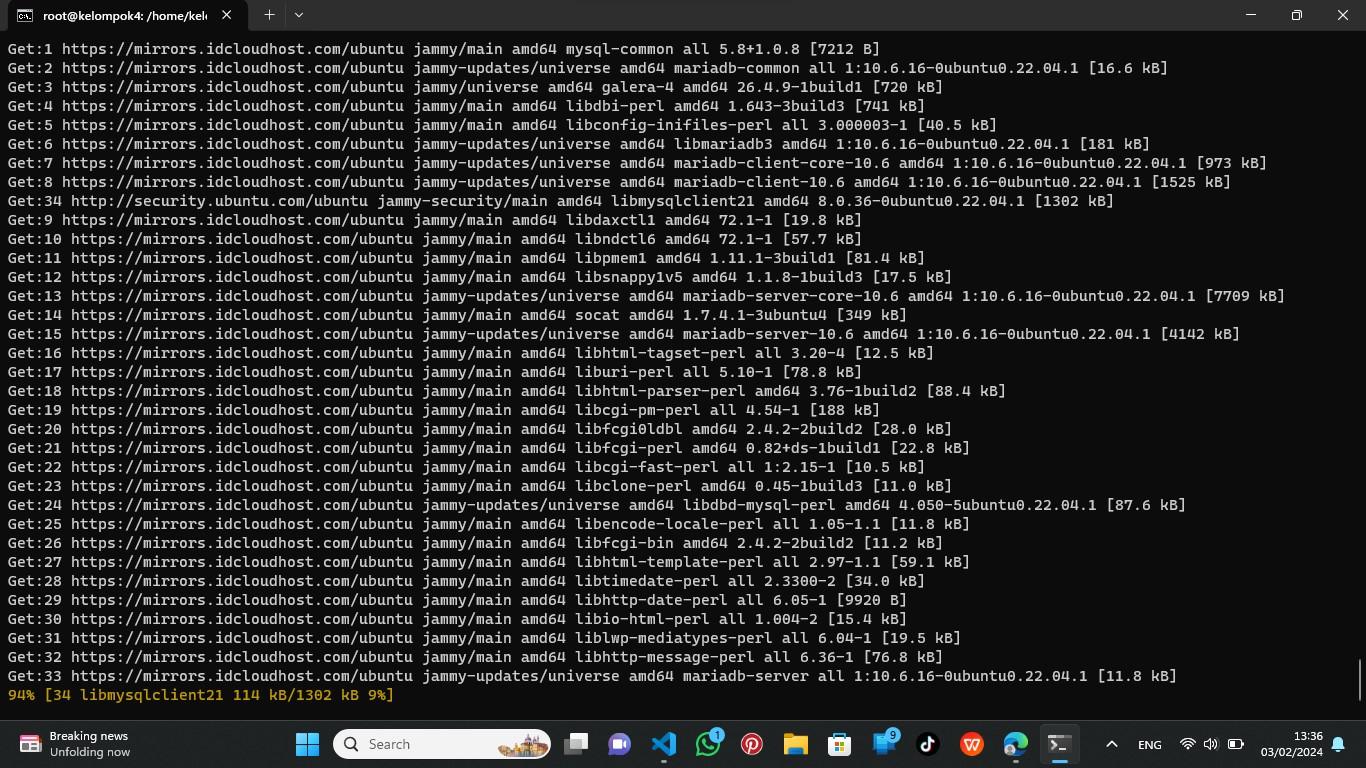Click the Get:12 libsnappy1v5 line

coord(480,277)
